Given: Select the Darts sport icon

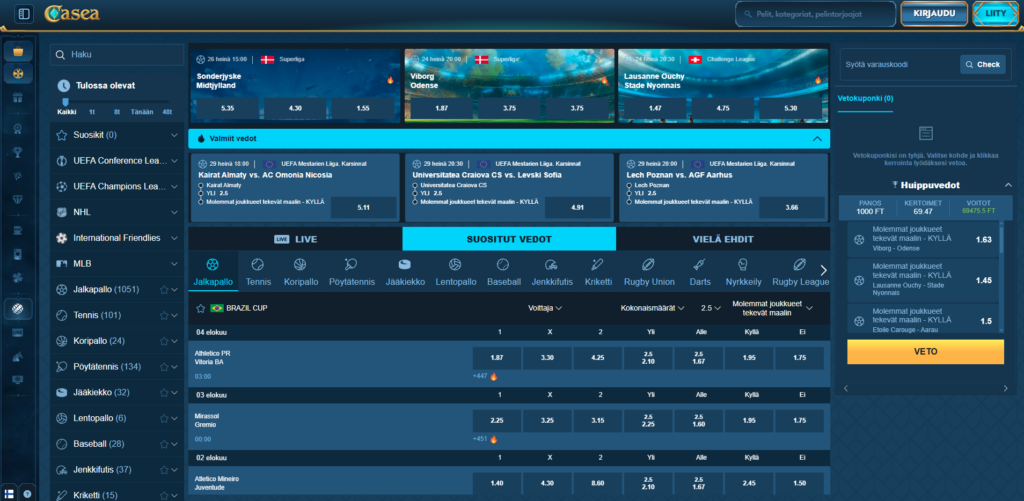Looking at the screenshot, I should click(x=699, y=265).
